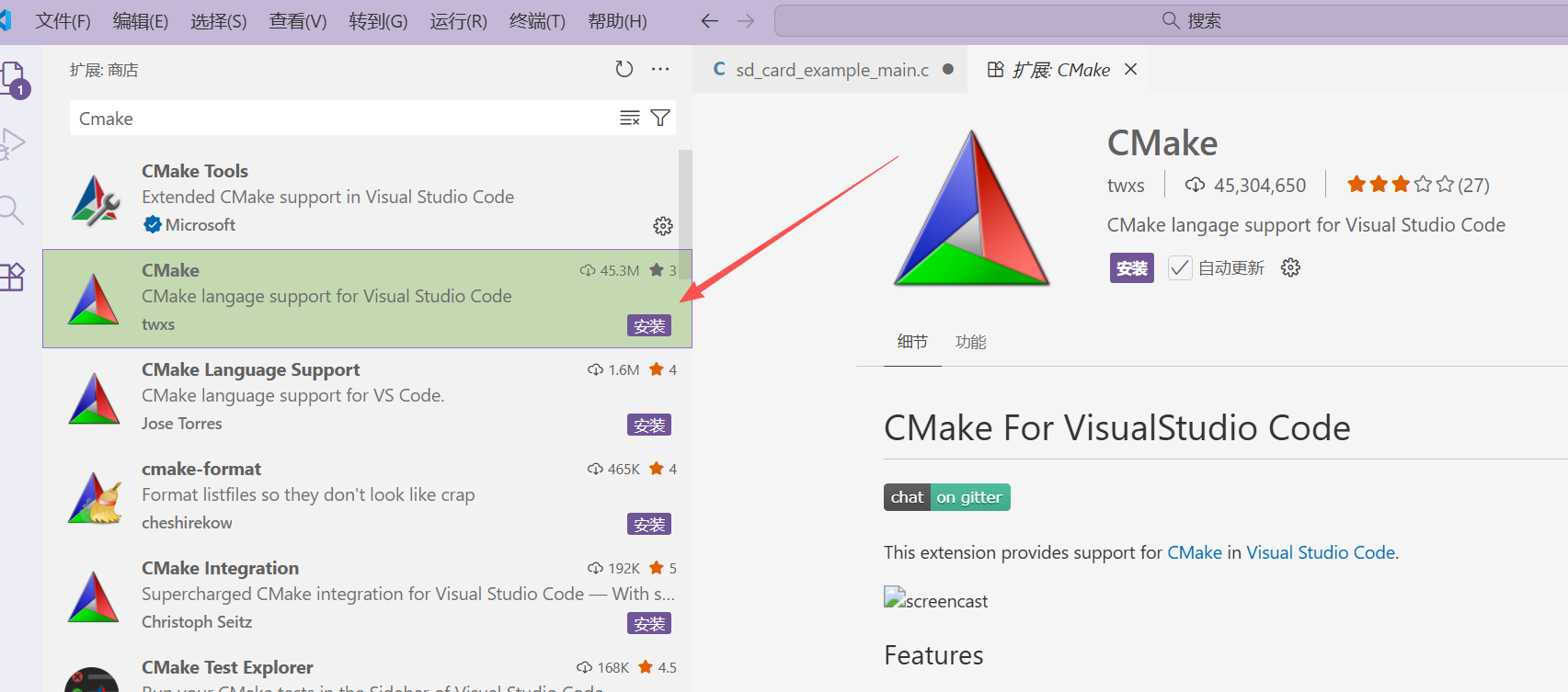
Task: Open the 编辑(E) menu
Action: tap(141, 21)
